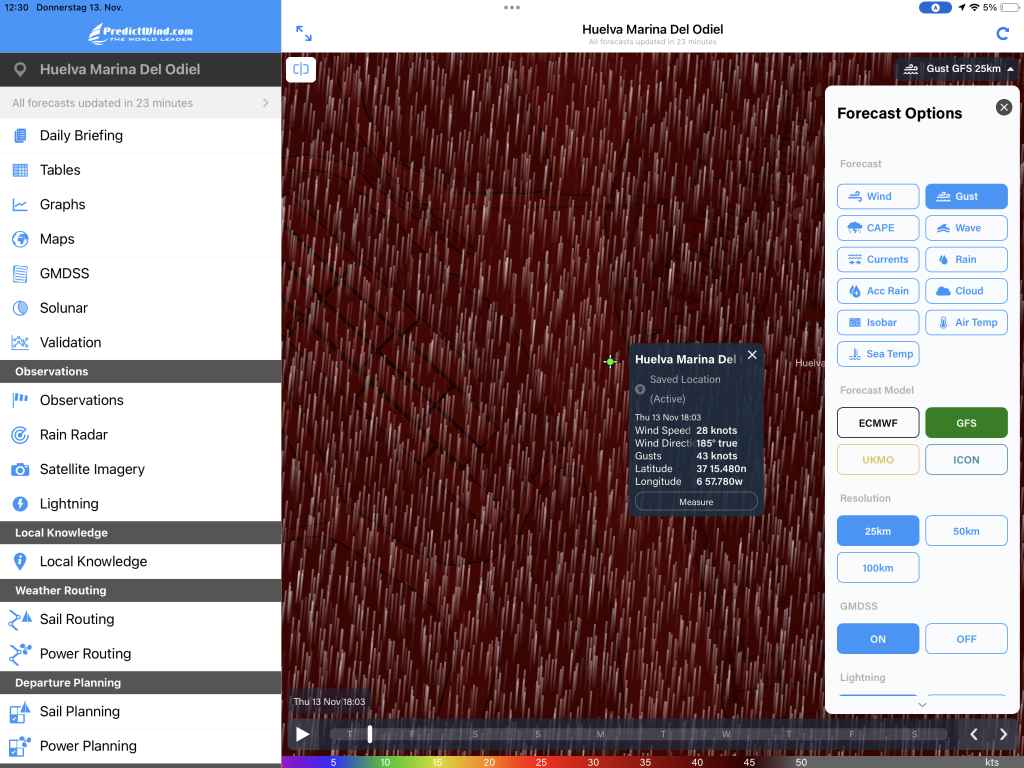Step to the previous forecast time arrow
Screen dimensions: 1024x768
[x=975, y=735]
